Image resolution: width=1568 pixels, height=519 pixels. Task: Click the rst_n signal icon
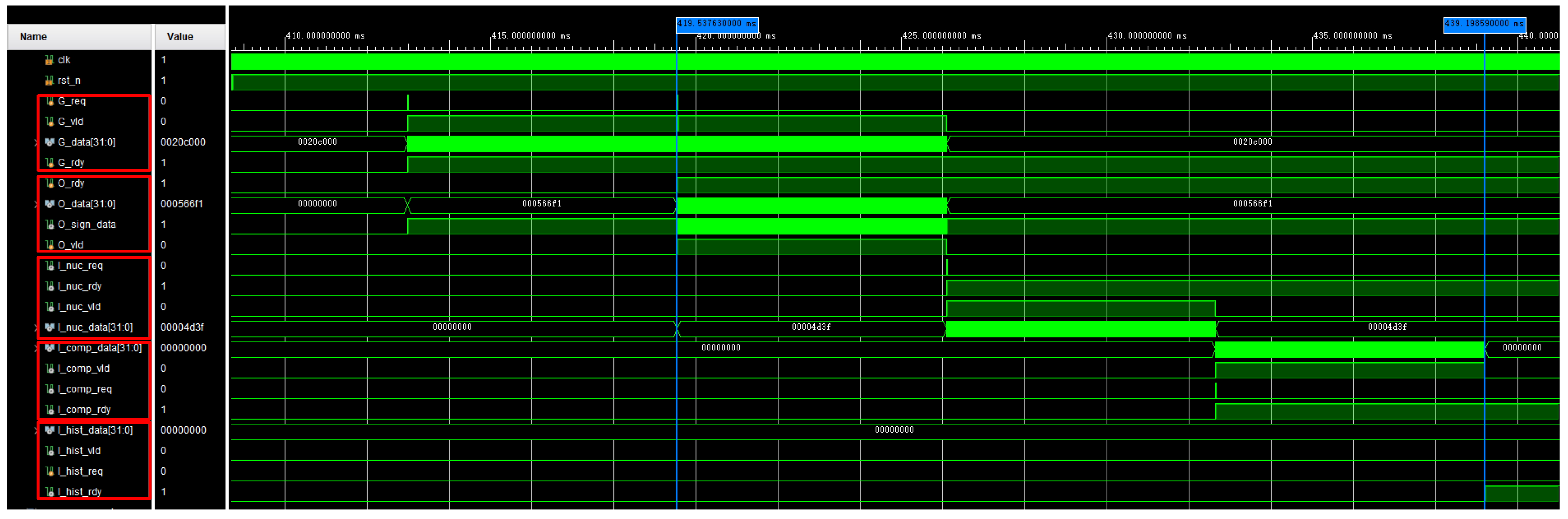click(x=49, y=80)
